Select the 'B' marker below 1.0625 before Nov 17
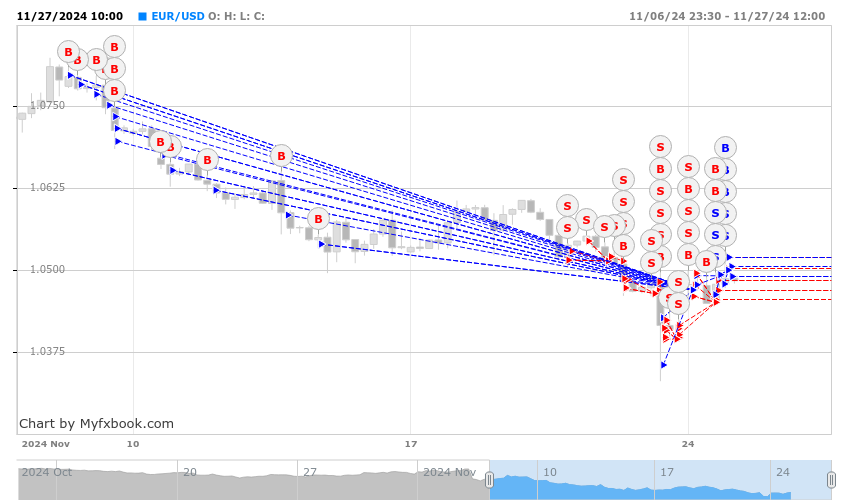This screenshot has width=850, height=500. point(318,219)
